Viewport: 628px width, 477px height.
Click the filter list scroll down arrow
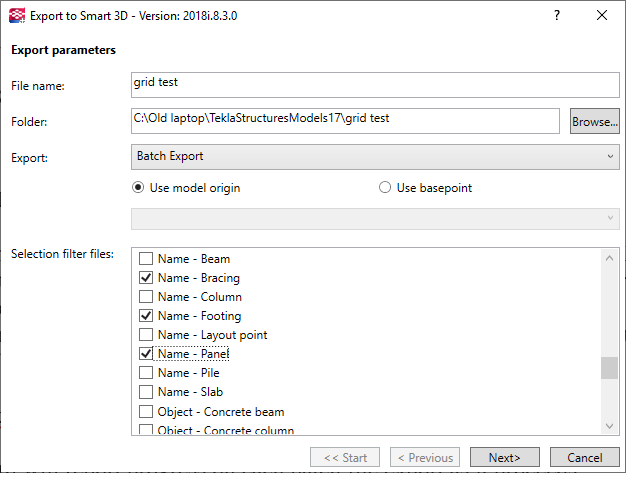tap(609, 426)
